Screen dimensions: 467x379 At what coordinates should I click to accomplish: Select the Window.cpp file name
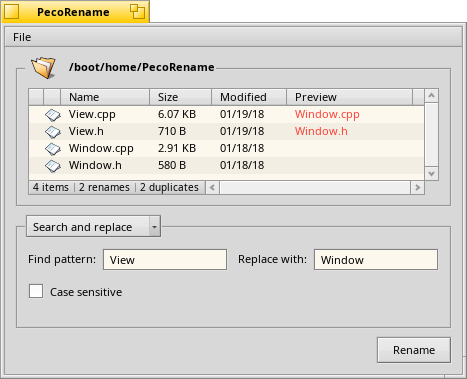pyautogui.click(x=101, y=149)
